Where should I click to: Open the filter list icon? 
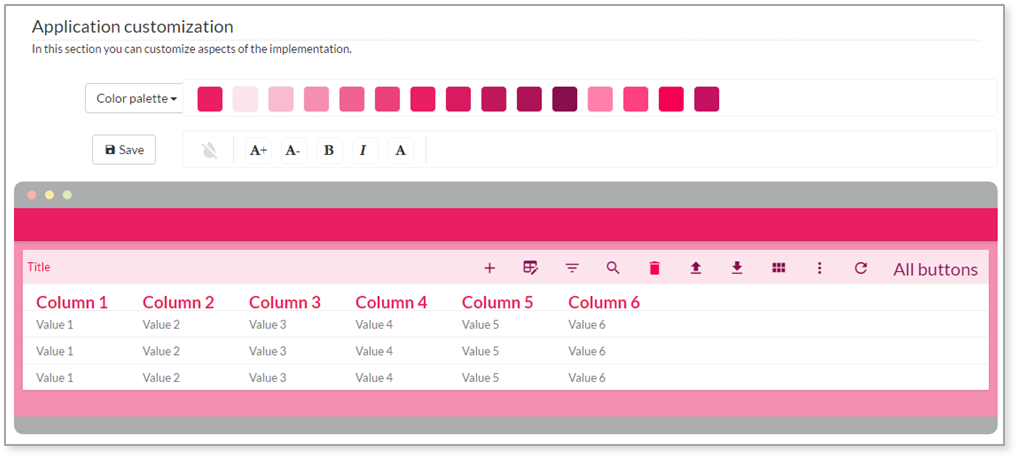tap(572, 268)
